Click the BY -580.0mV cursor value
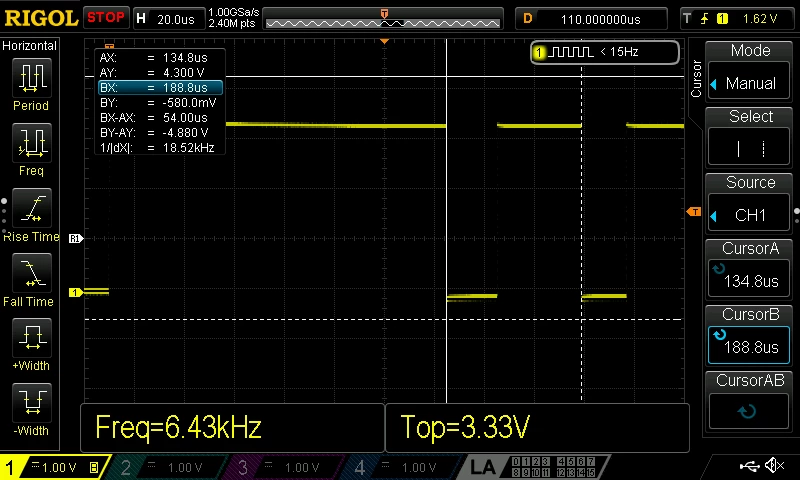The width and height of the screenshot is (800, 480). [189, 103]
